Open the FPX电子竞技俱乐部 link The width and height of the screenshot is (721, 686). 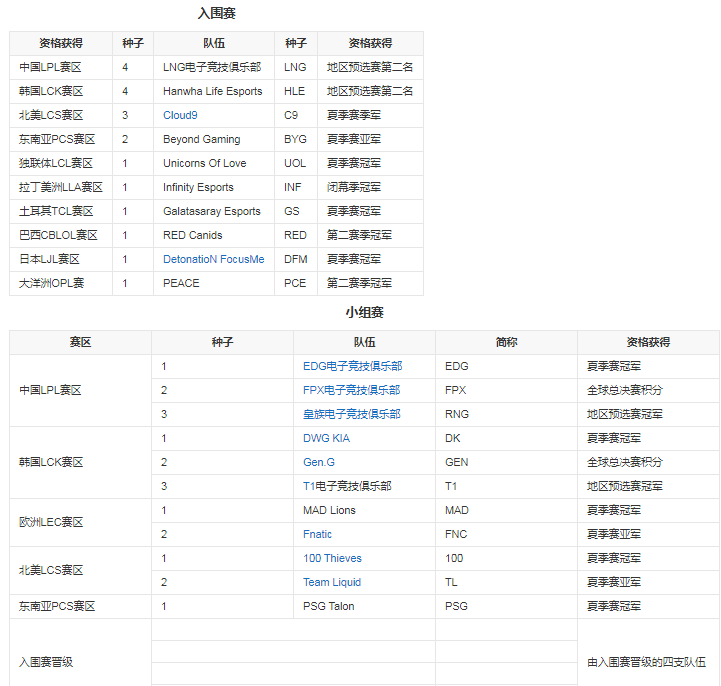coord(351,390)
